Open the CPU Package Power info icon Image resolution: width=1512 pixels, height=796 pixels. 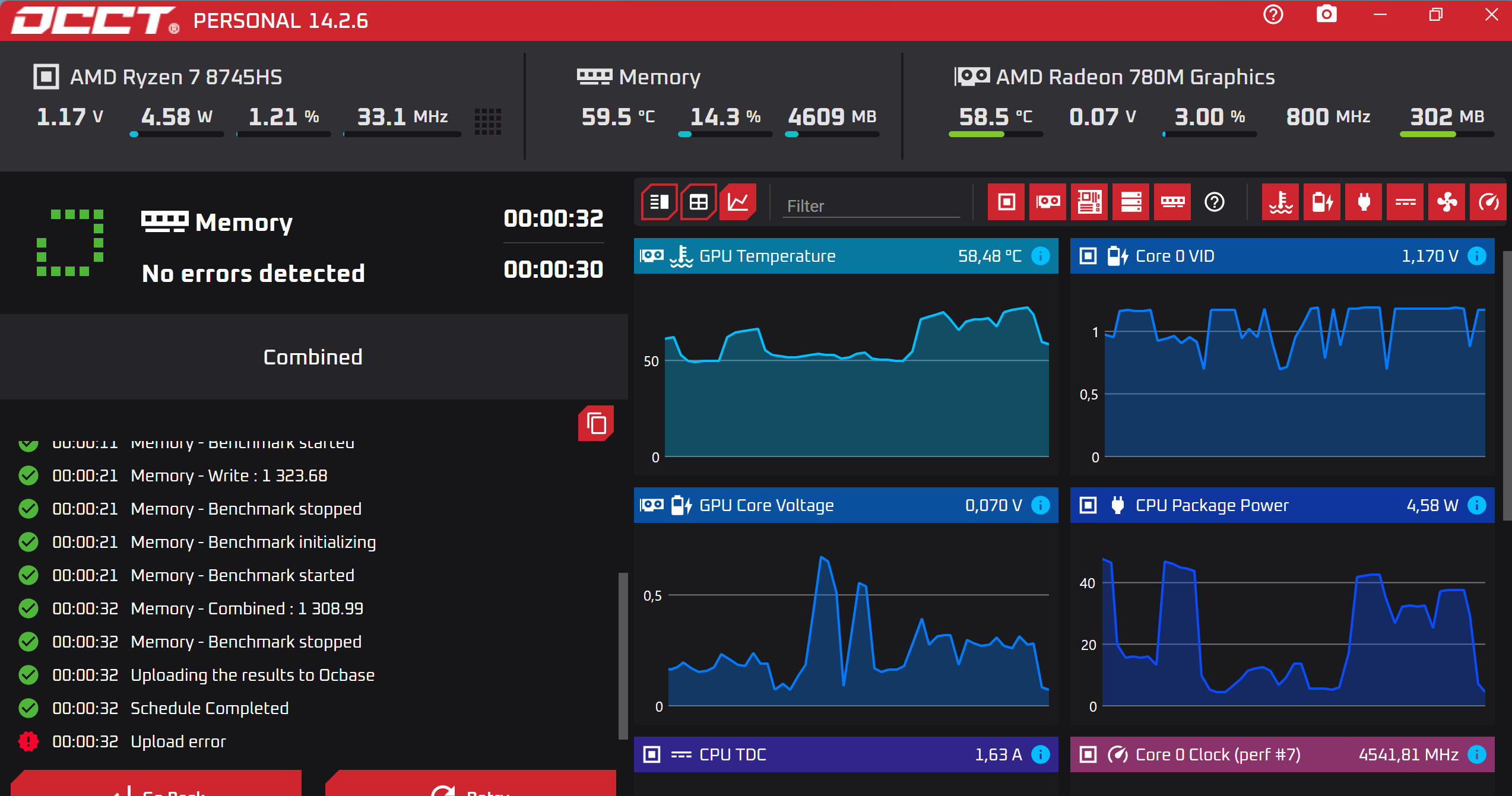pyautogui.click(x=1477, y=505)
